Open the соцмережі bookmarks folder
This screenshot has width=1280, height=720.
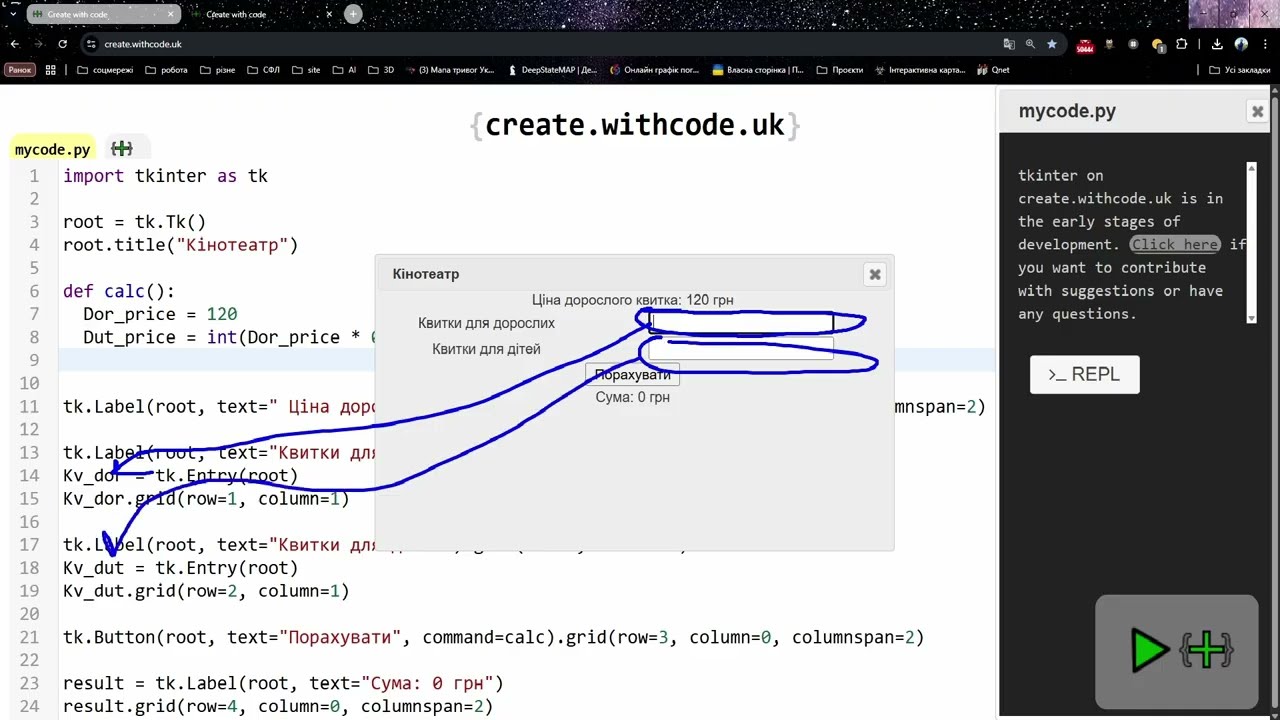pos(105,70)
